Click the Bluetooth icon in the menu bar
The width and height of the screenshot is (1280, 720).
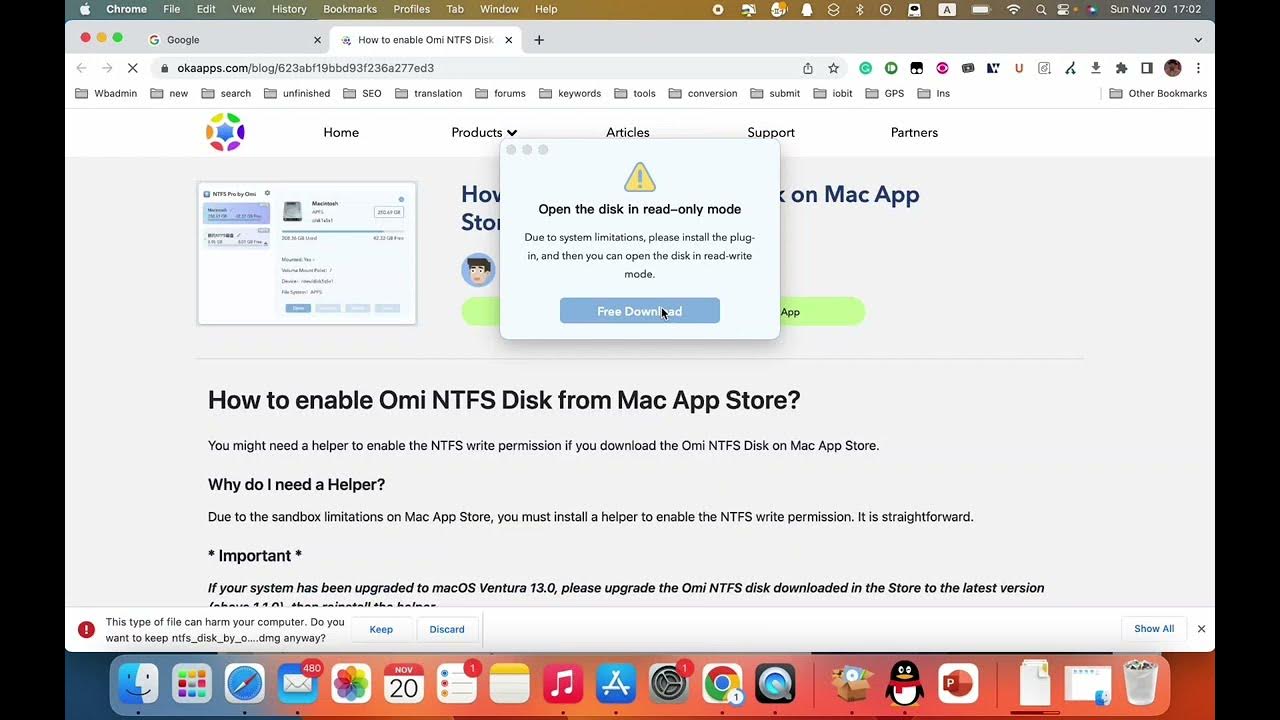860,9
